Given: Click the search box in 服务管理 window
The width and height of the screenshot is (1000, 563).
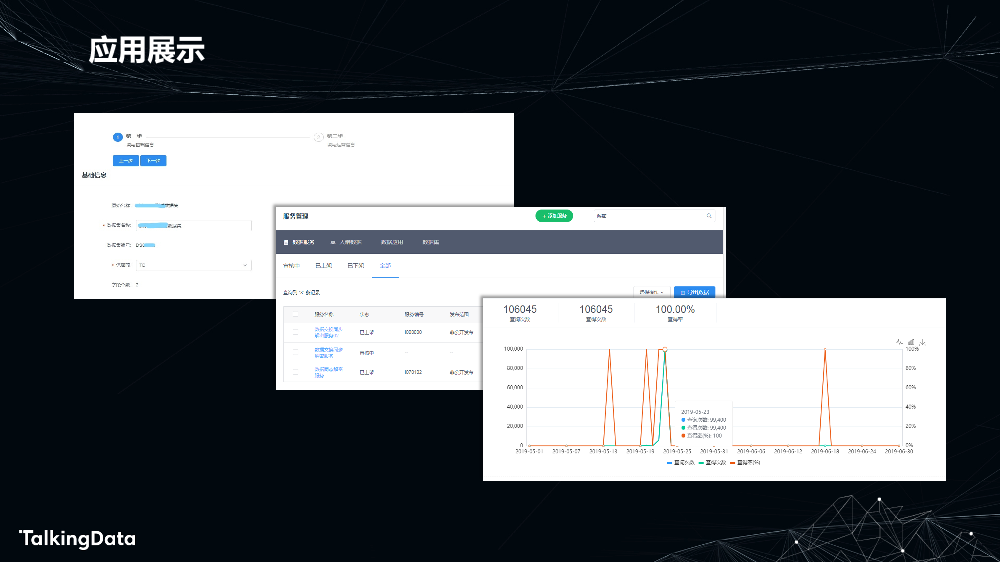Looking at the screenshot, I should pyautogui.click(x=654, y=216).
